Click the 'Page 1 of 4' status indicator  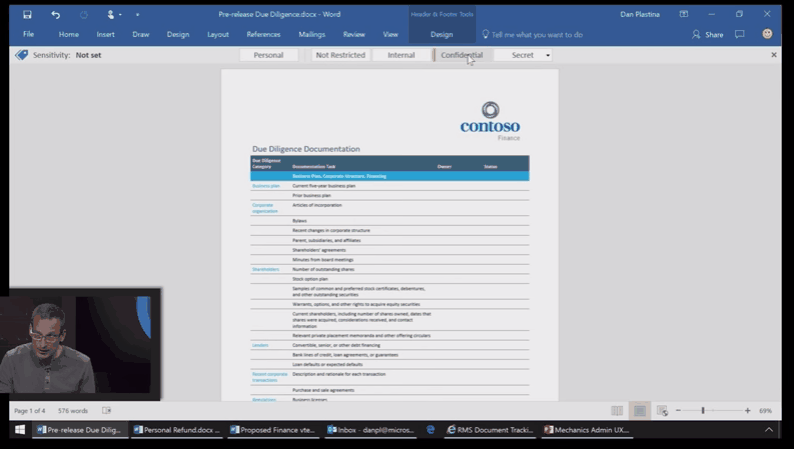(x=29, y=411)
